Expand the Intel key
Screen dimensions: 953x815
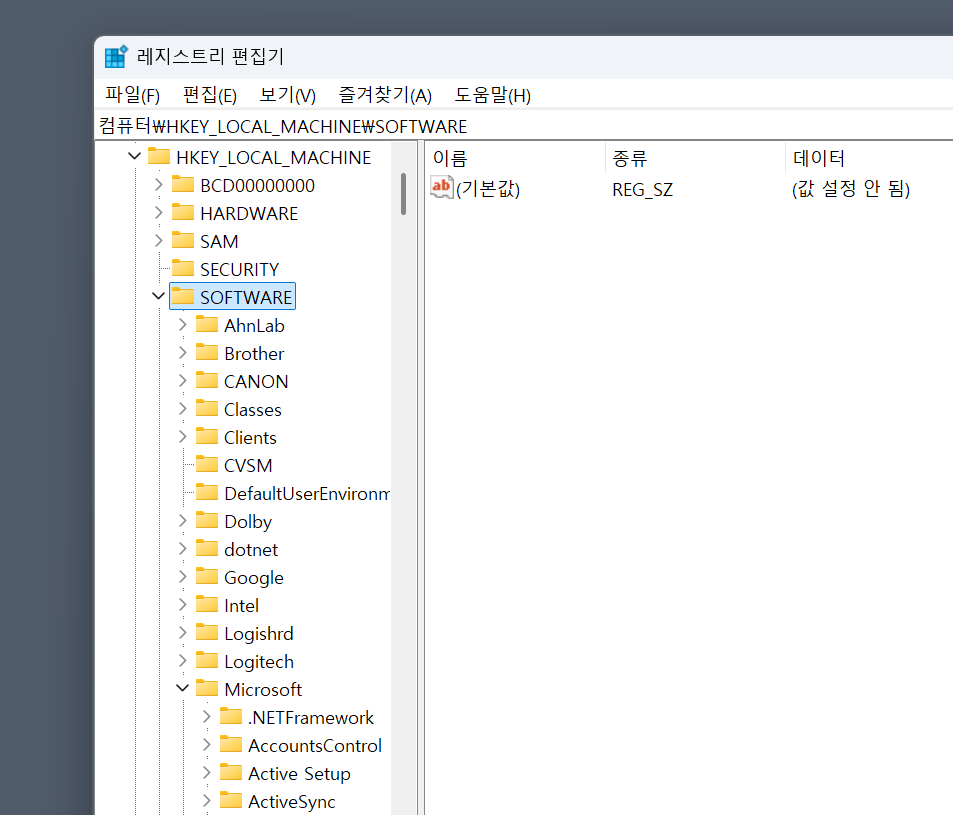point(182,605)
